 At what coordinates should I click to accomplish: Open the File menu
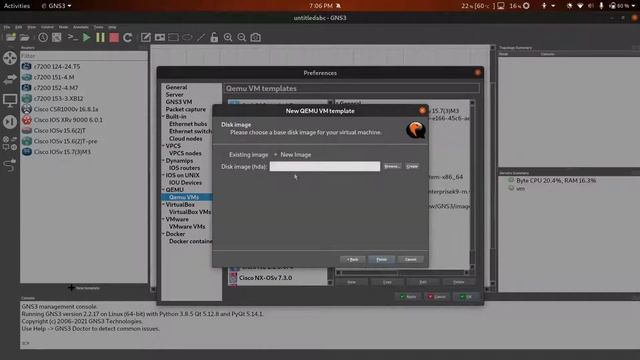[x=7, y=27]
